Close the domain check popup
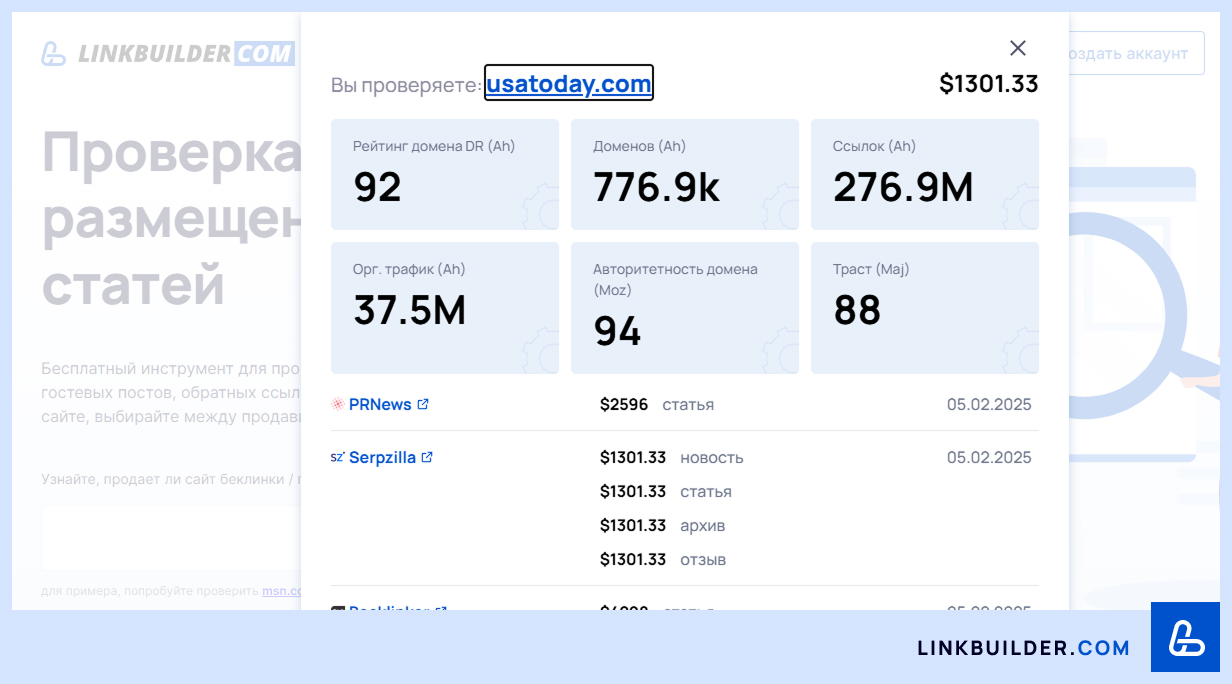Screen dimensions: 1232x684 pyautogui.click(x=1018, y=48)
